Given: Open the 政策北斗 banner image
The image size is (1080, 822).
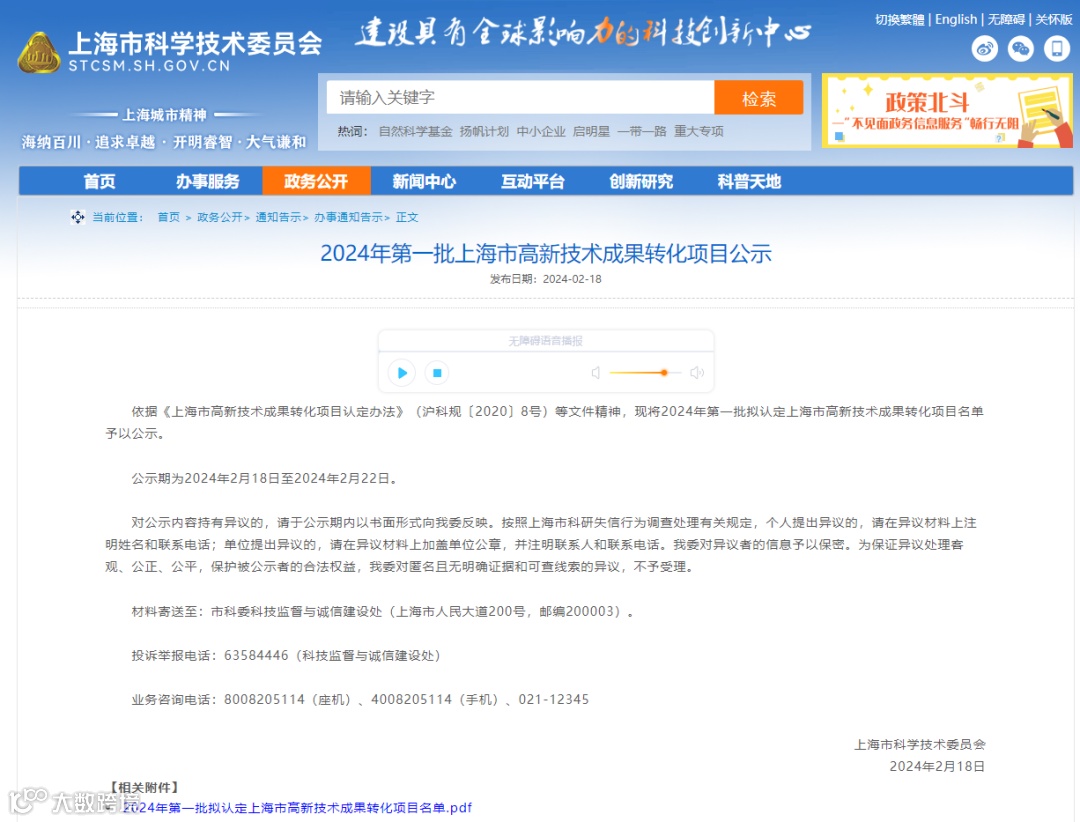Looking at the screenshot, I should point(946,110).
